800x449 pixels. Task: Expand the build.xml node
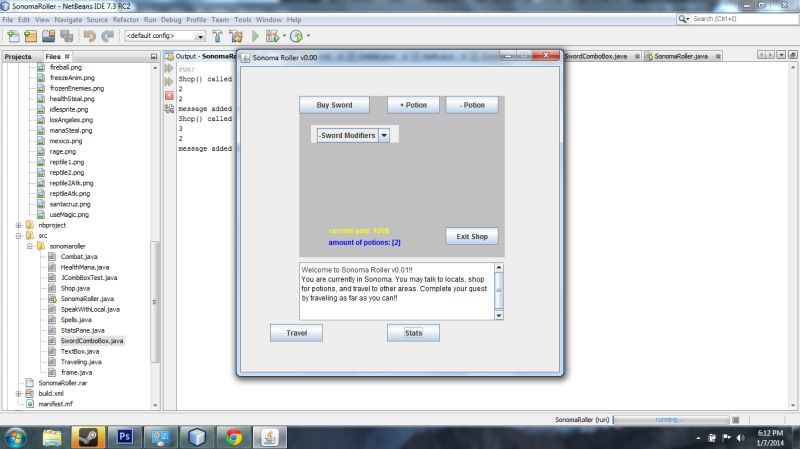tap(18, 393)
